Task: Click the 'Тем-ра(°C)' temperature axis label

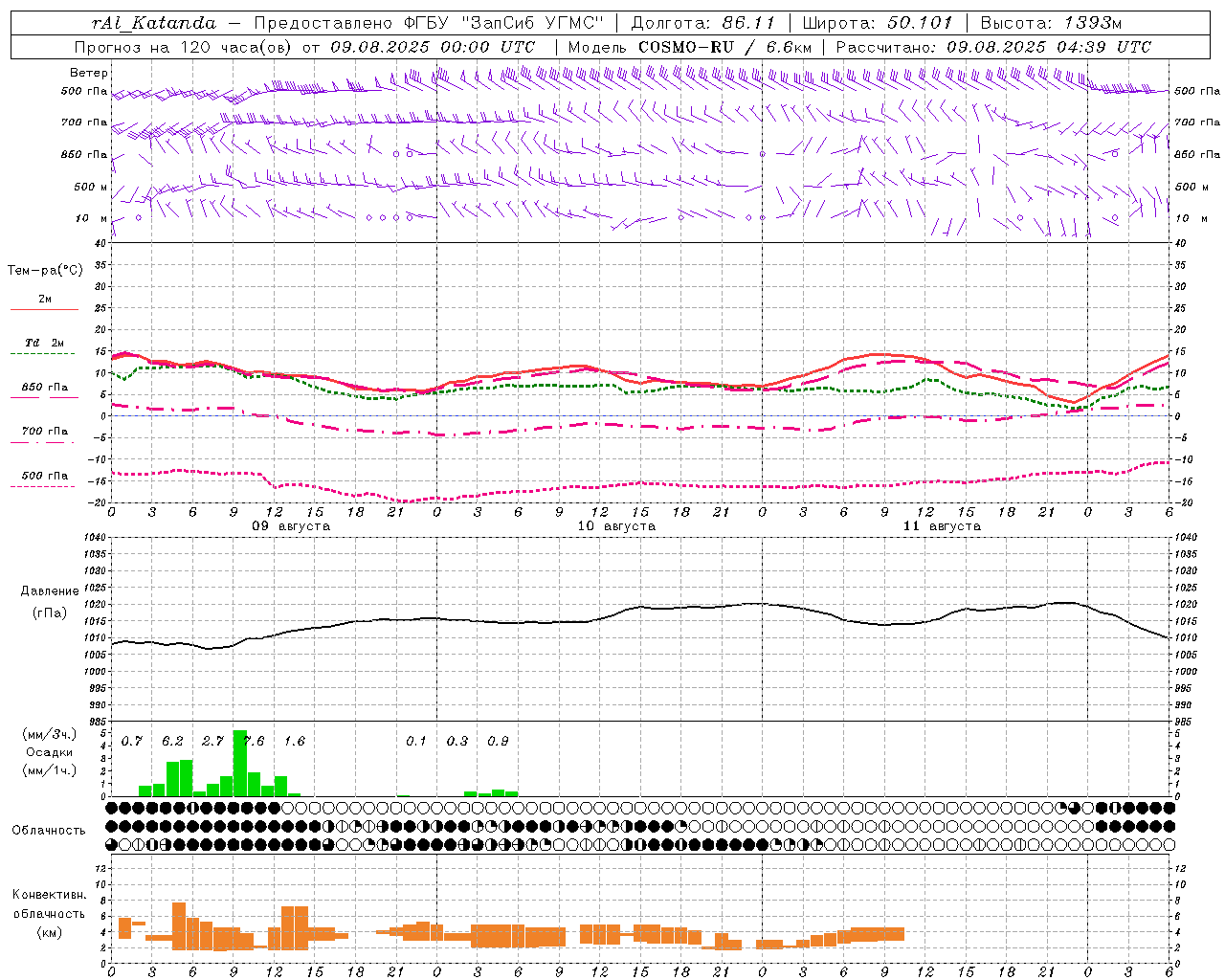Action: (x=45, y=271)
